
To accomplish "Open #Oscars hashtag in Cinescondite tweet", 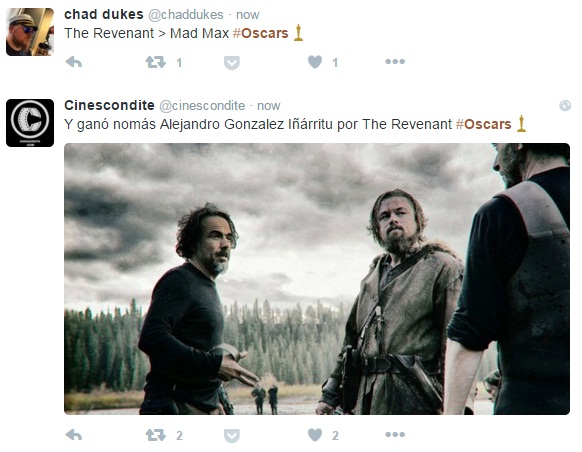I will pos(484,124).
